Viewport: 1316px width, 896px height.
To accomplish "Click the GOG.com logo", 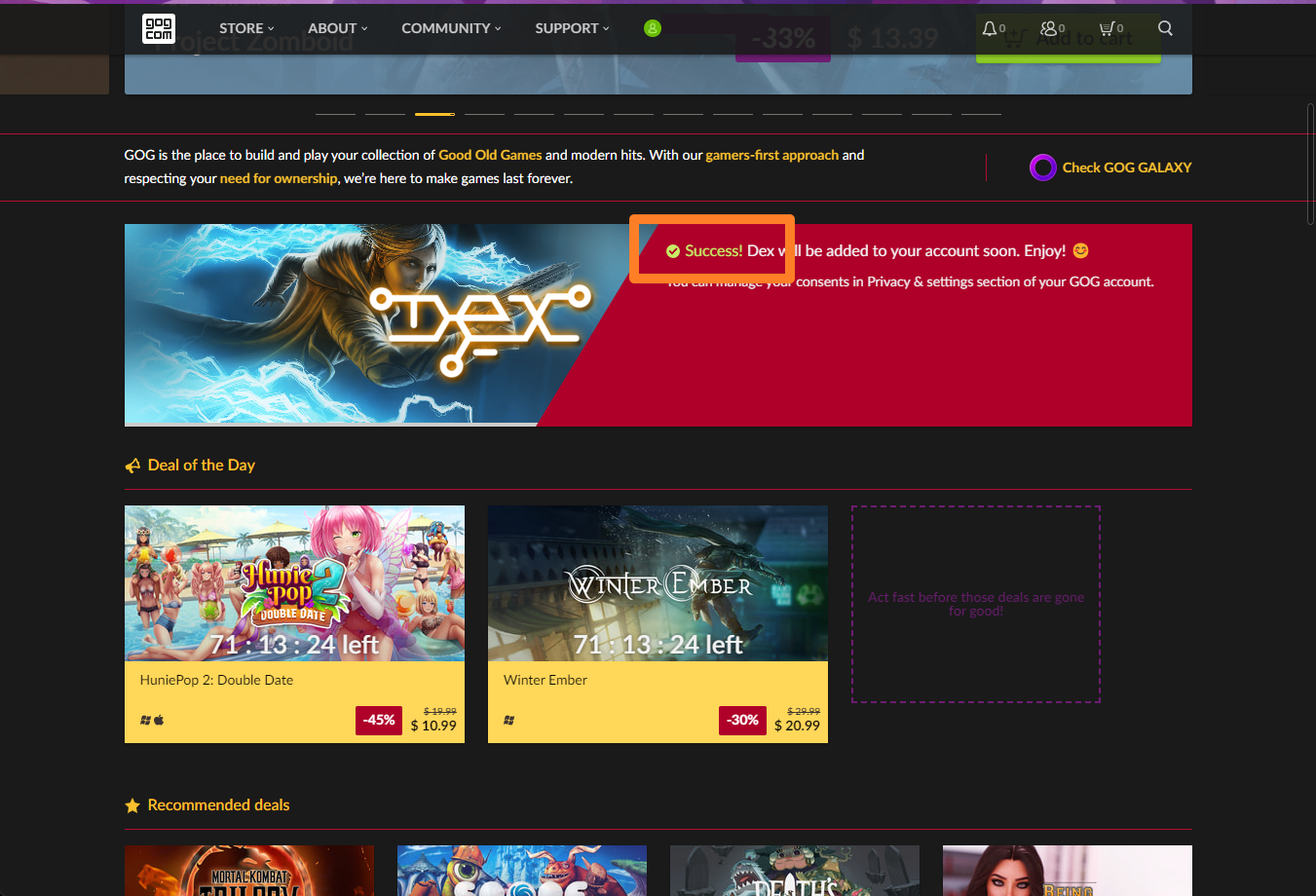I will coord(159,28).
